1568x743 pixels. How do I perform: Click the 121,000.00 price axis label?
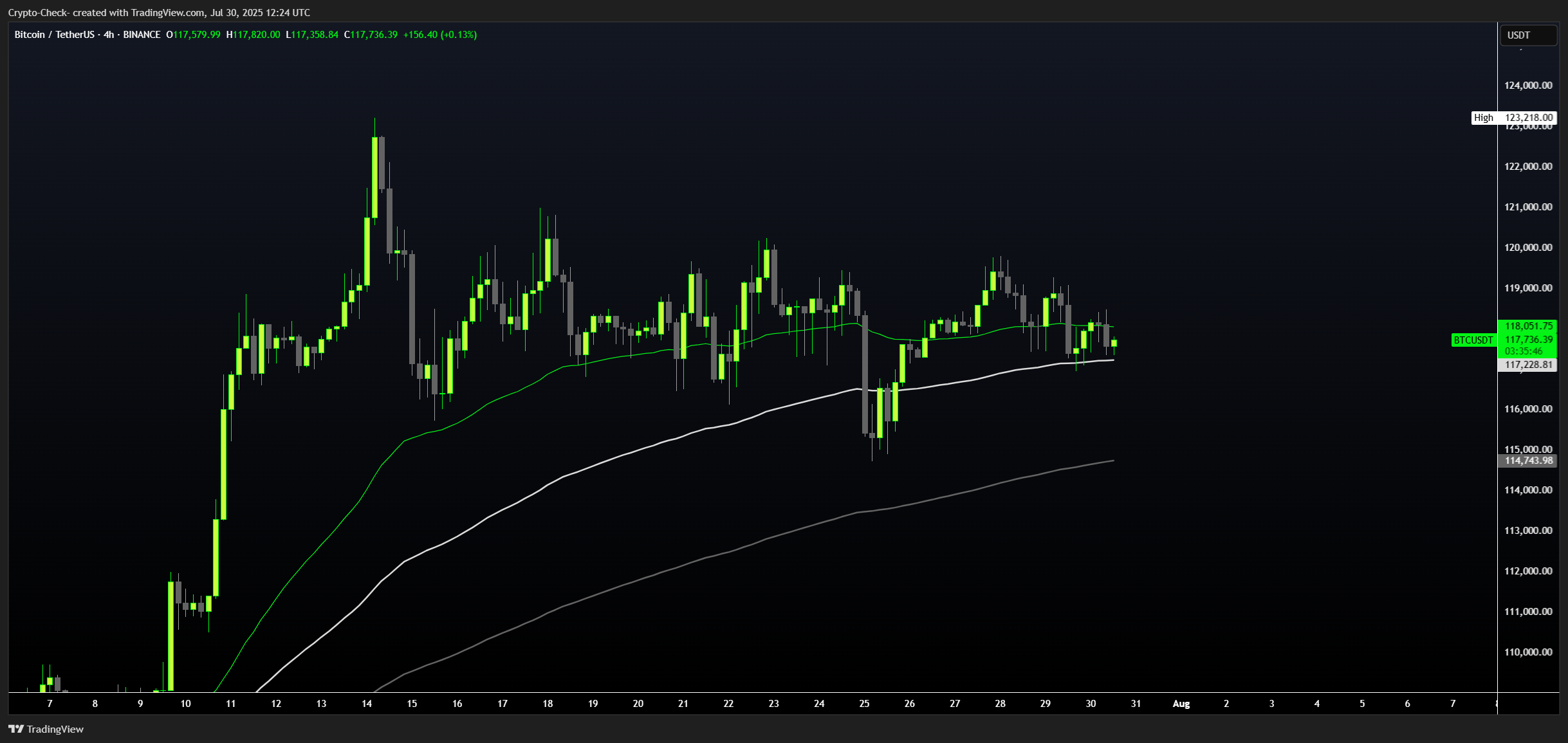tap(1528, 207)
